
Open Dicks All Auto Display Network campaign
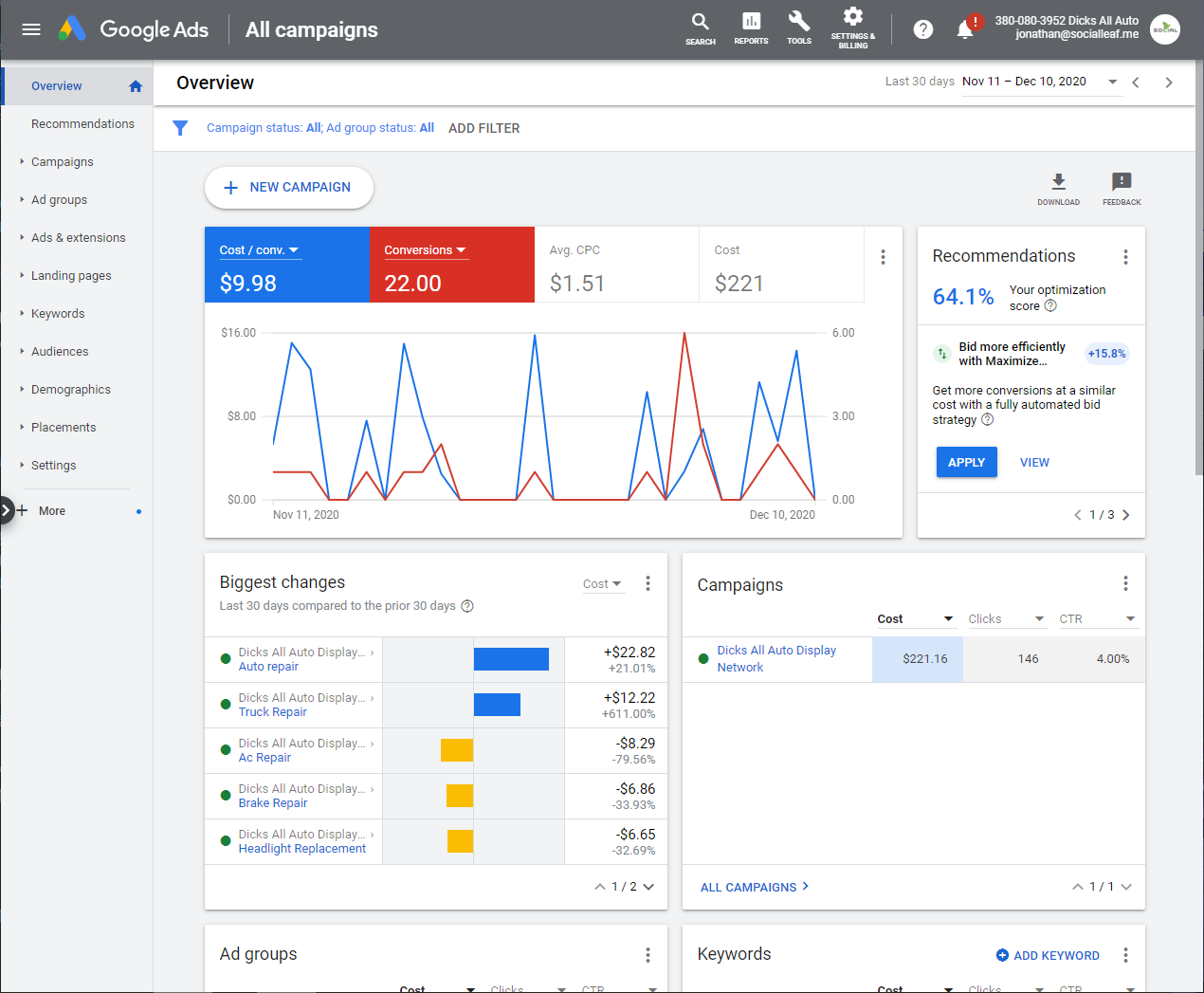776,659
